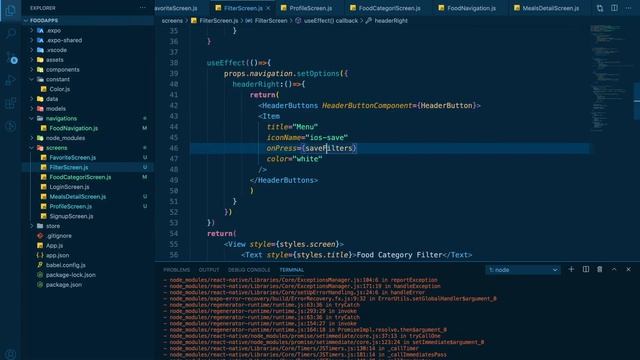
Task: Switch to the MealsDetailScreen.js editor tab
Action: [x=546, y=8]
